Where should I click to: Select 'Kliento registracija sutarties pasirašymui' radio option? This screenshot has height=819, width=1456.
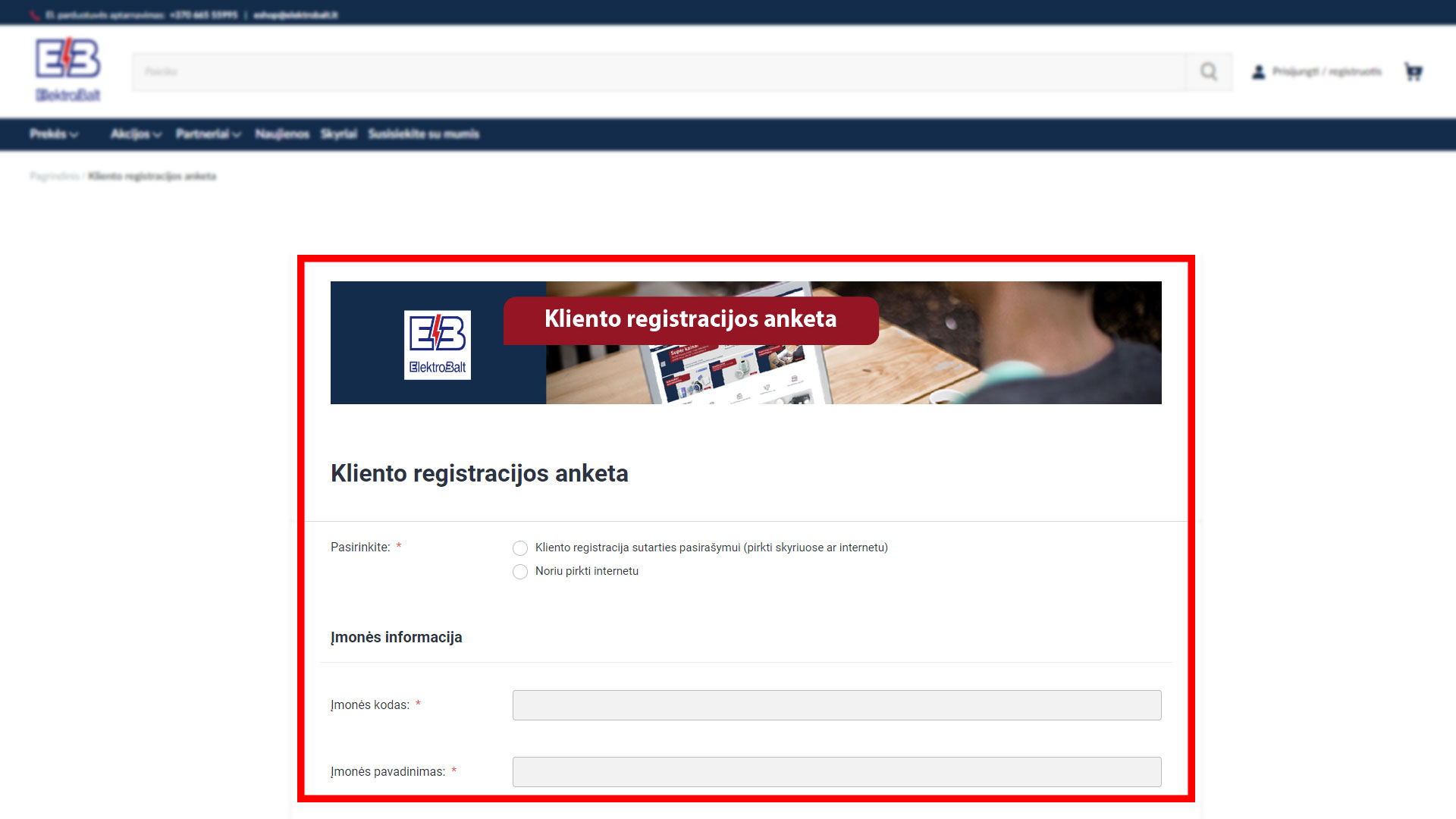520,548
